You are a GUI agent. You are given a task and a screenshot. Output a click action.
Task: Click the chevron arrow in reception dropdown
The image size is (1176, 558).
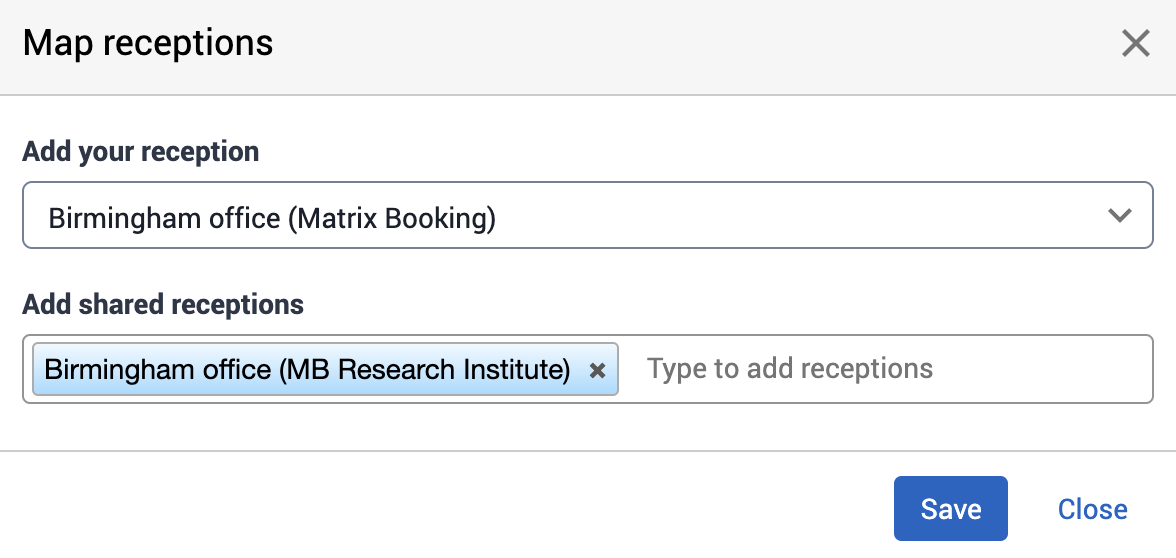pyautogui.click(x=1120, y=215)
